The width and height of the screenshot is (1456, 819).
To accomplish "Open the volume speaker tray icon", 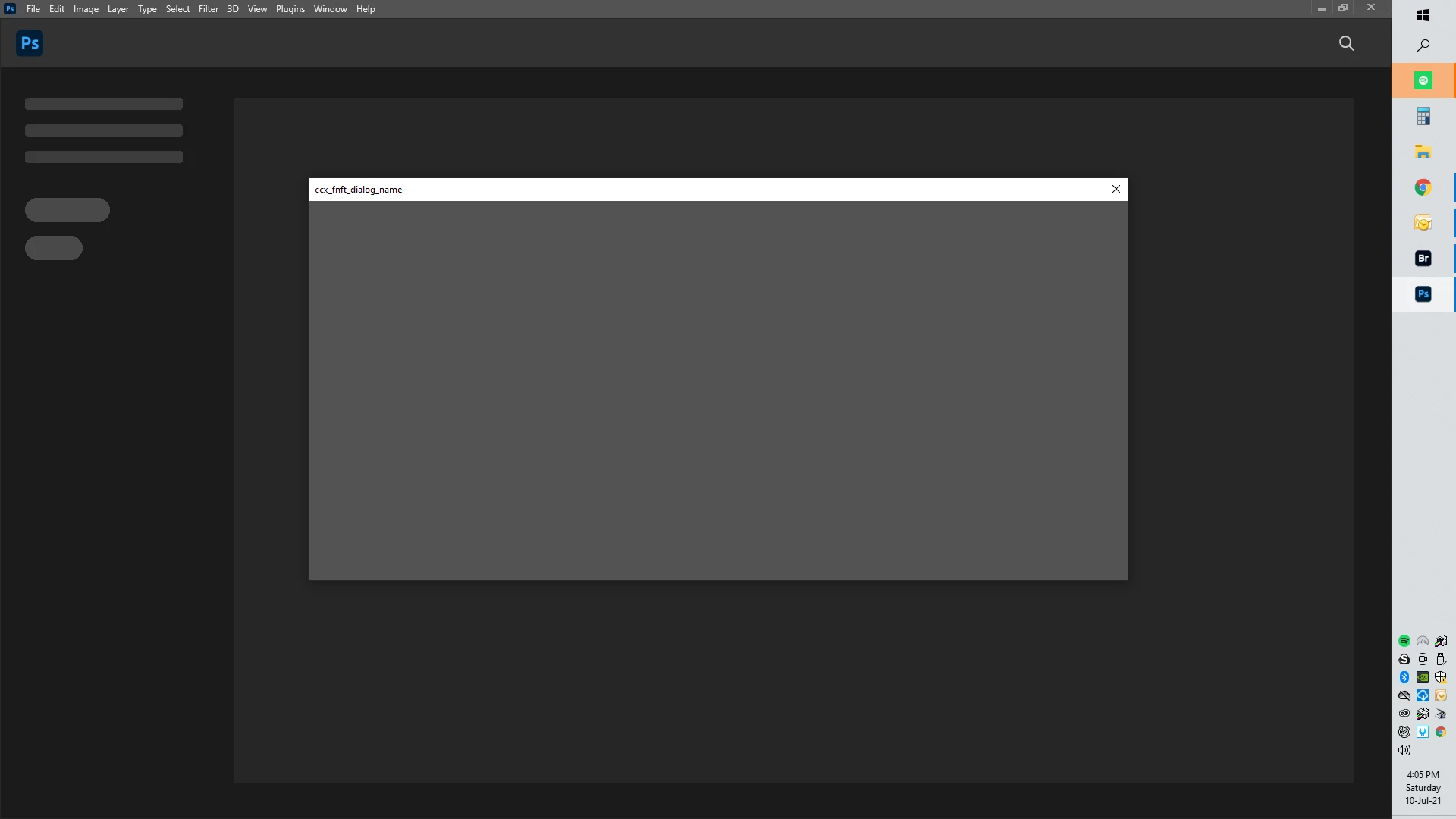I will pos(1404,750).
